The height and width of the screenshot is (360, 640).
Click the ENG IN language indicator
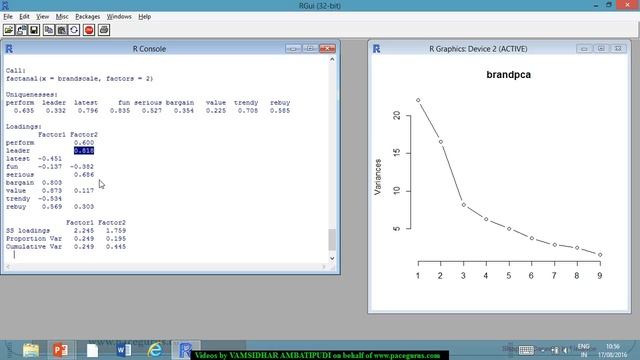coord(584,351)
